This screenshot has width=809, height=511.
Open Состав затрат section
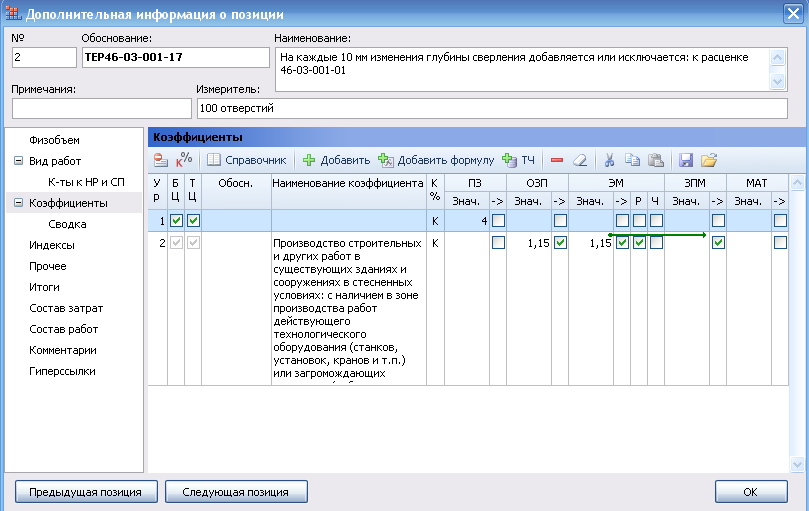(65, 308)
